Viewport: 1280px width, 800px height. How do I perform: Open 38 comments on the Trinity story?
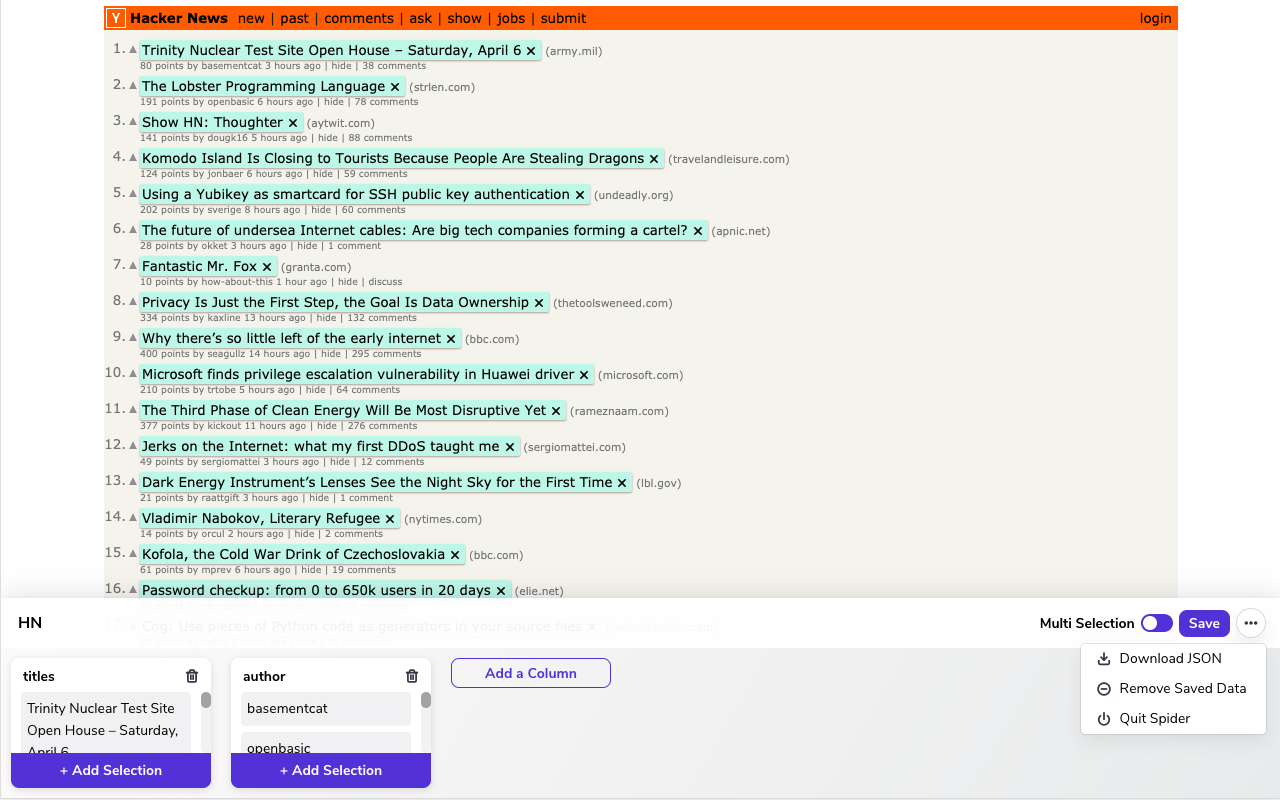coord(394,66)
